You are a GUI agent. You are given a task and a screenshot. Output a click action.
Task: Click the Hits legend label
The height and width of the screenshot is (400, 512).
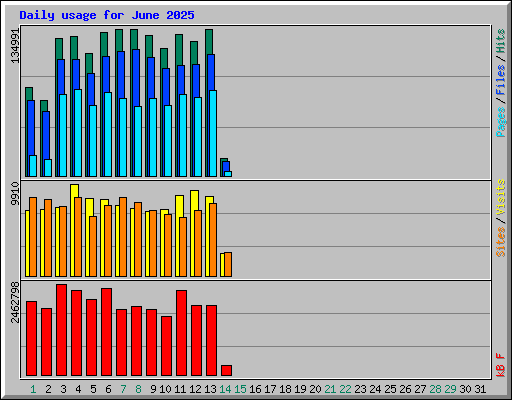[x=500, y=41]
